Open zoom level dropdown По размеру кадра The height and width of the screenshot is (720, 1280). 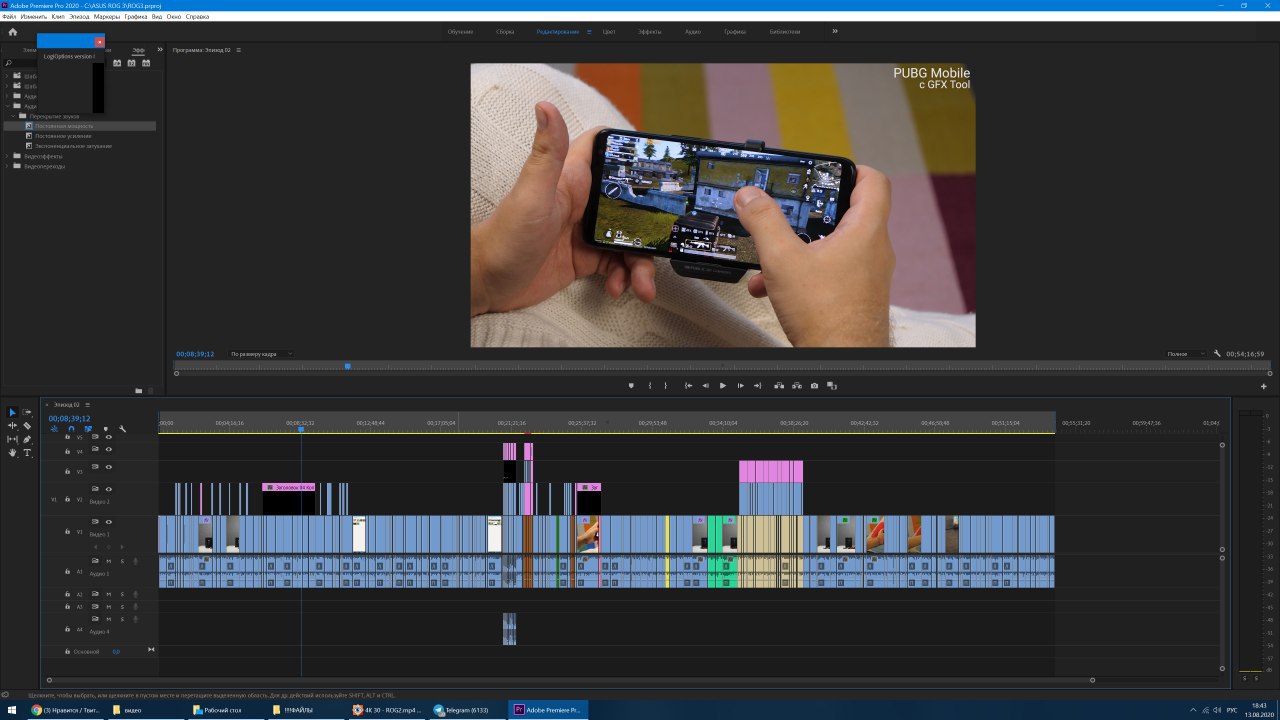coord(261,354)
